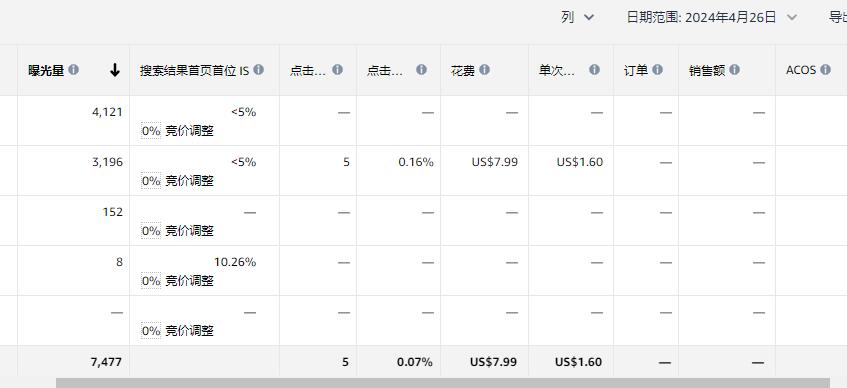This screenshot has height=388, width=847.
Task: Click info icon next to 花费 column
Action: click(485, 70)
